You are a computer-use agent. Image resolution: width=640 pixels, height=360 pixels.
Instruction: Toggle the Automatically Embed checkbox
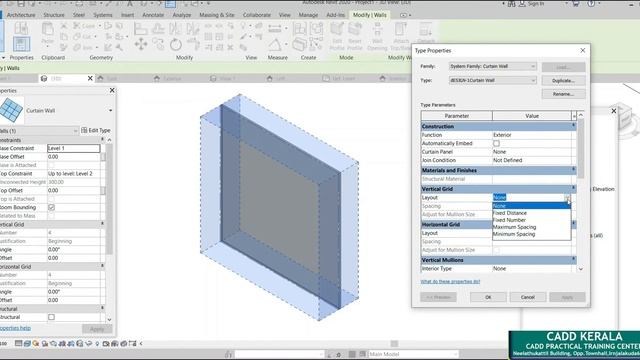tap(496, 144)
